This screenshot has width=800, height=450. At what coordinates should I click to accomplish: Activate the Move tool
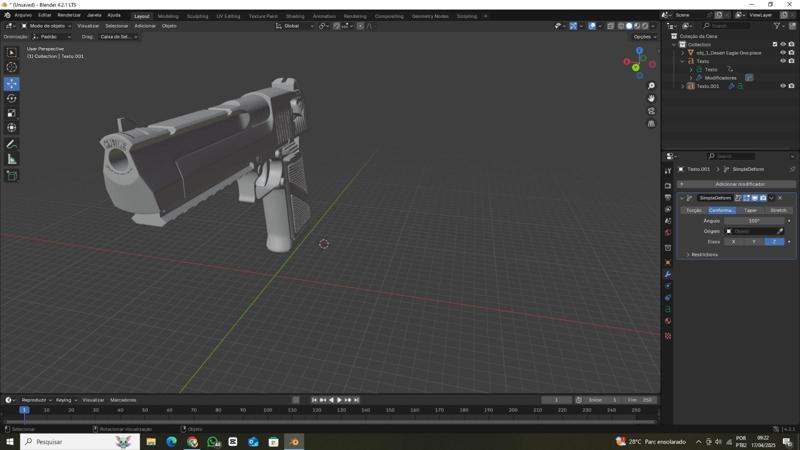(12, 83)
